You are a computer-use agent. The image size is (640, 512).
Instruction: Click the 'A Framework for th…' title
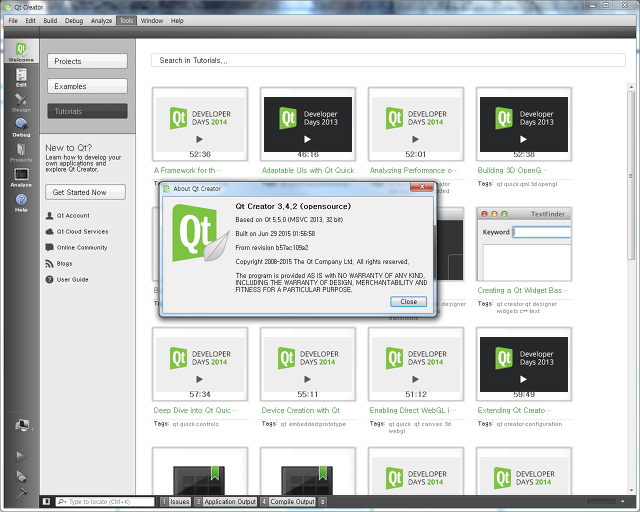(188, 170)
